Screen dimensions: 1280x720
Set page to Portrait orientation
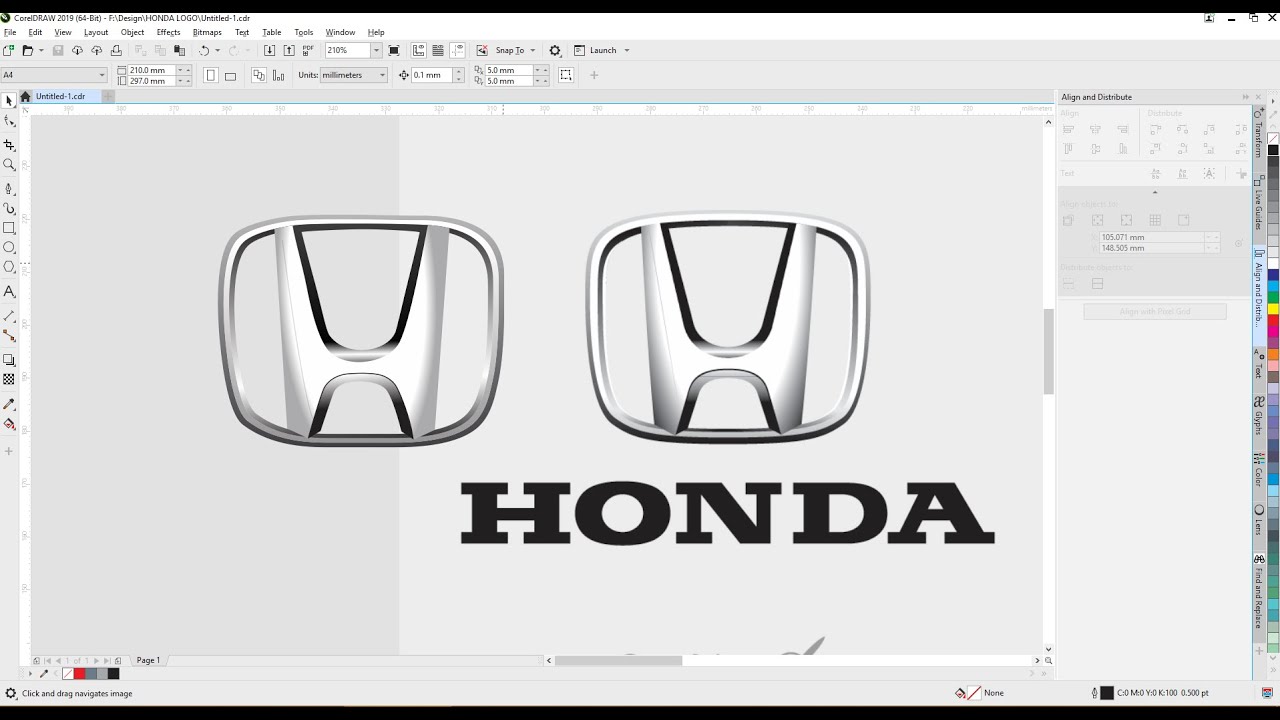coord(211,75)
